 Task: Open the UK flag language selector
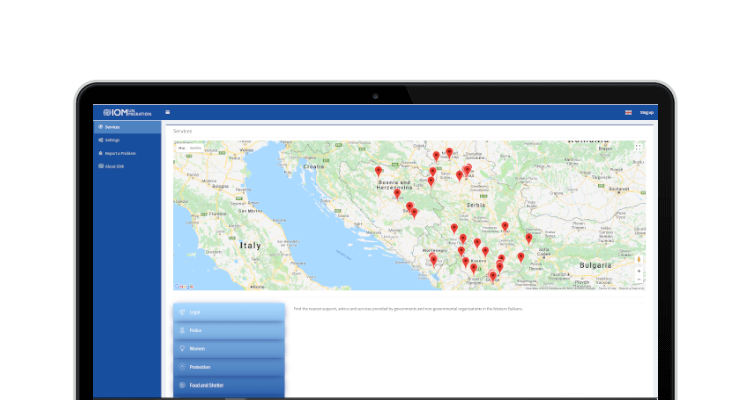click(628, 112)
